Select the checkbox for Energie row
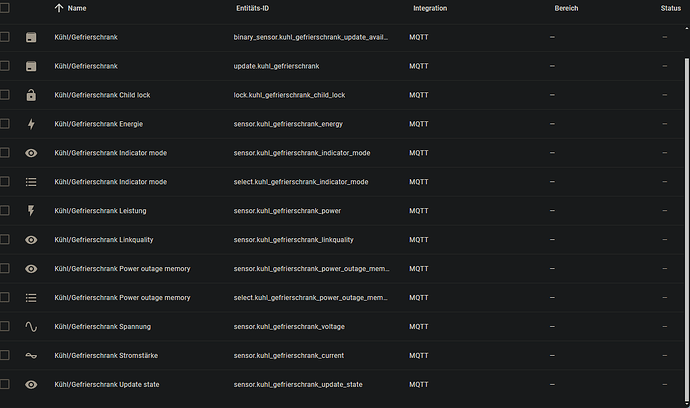This screenshot has width=690, height=408. pyautogui.click(x=4, y=124)
